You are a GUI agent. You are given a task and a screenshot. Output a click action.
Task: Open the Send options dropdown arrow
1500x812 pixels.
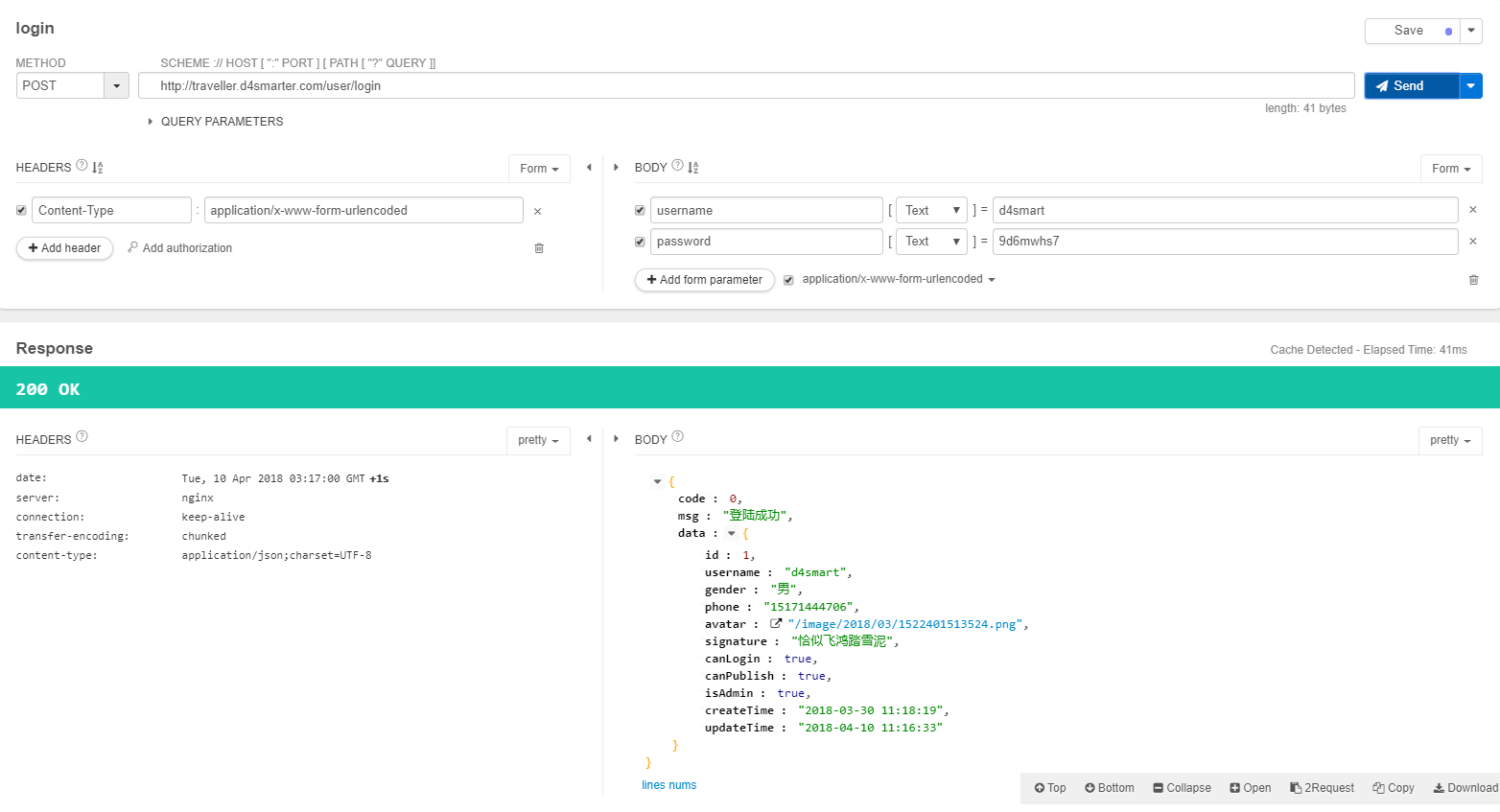coord(1471,86)
